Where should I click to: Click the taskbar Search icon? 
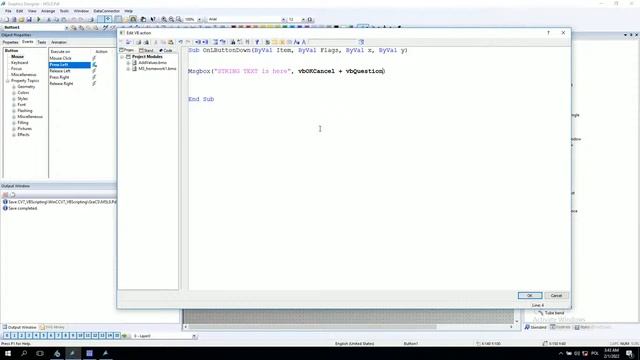[24, 353]
